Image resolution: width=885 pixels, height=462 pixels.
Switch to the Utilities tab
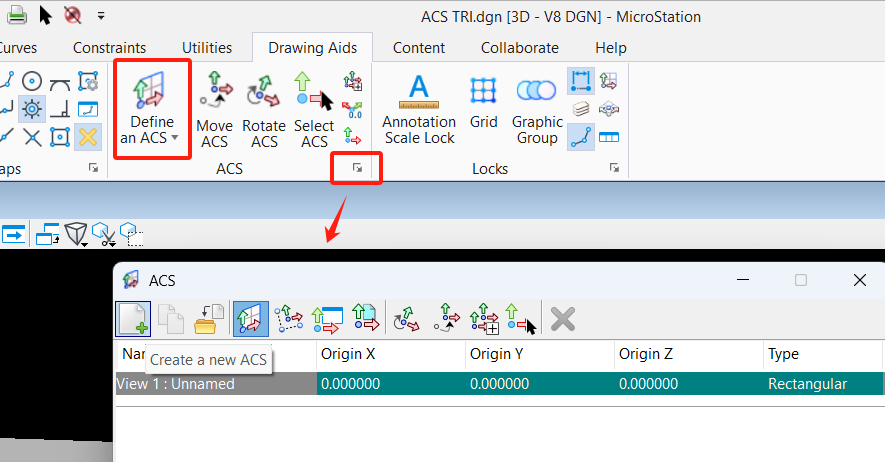click(x=207, y=48)
